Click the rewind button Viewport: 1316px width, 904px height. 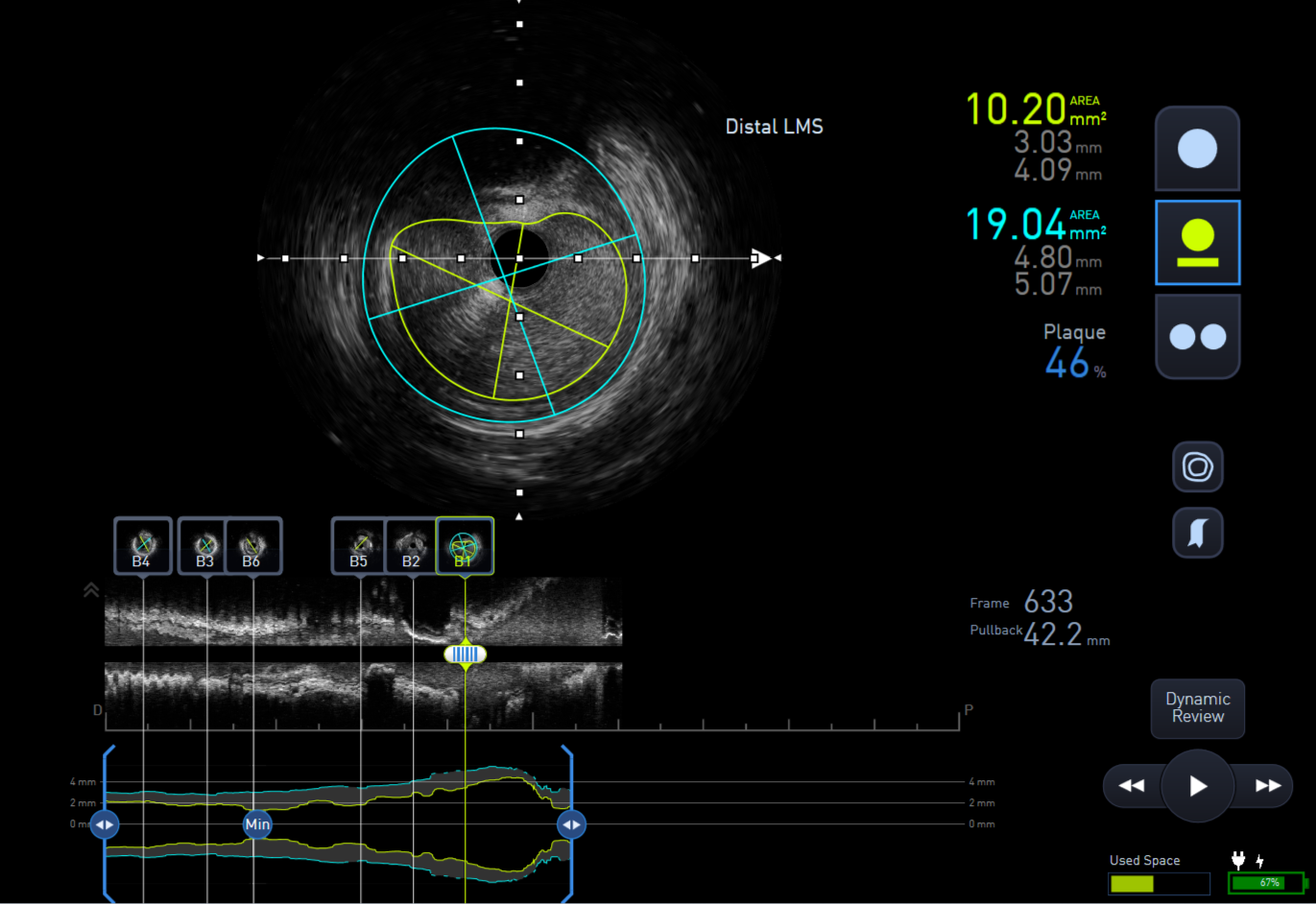point(1132,786)
